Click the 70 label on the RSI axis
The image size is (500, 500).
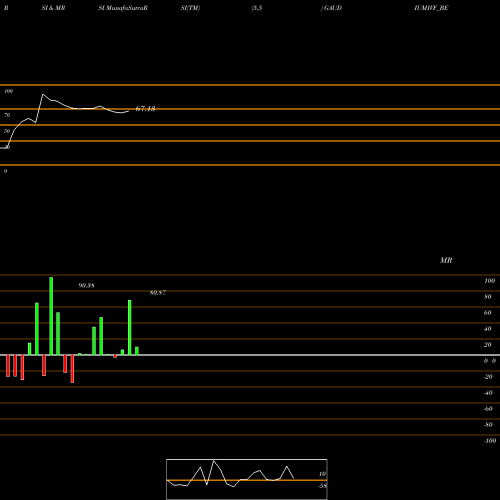coord(7,115)
